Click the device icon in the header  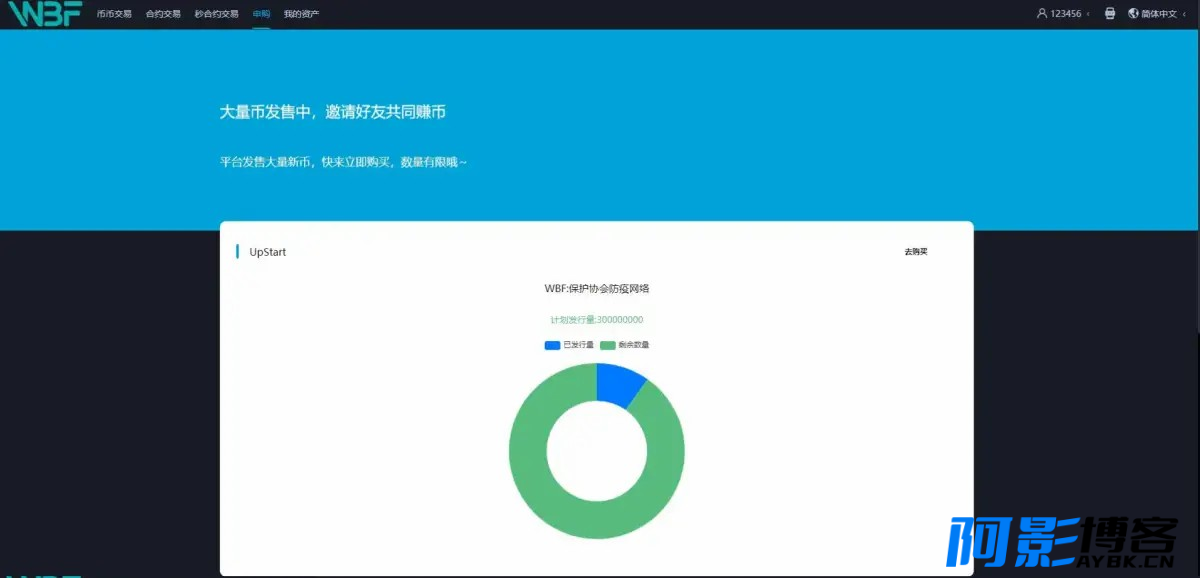(1109, 14)
